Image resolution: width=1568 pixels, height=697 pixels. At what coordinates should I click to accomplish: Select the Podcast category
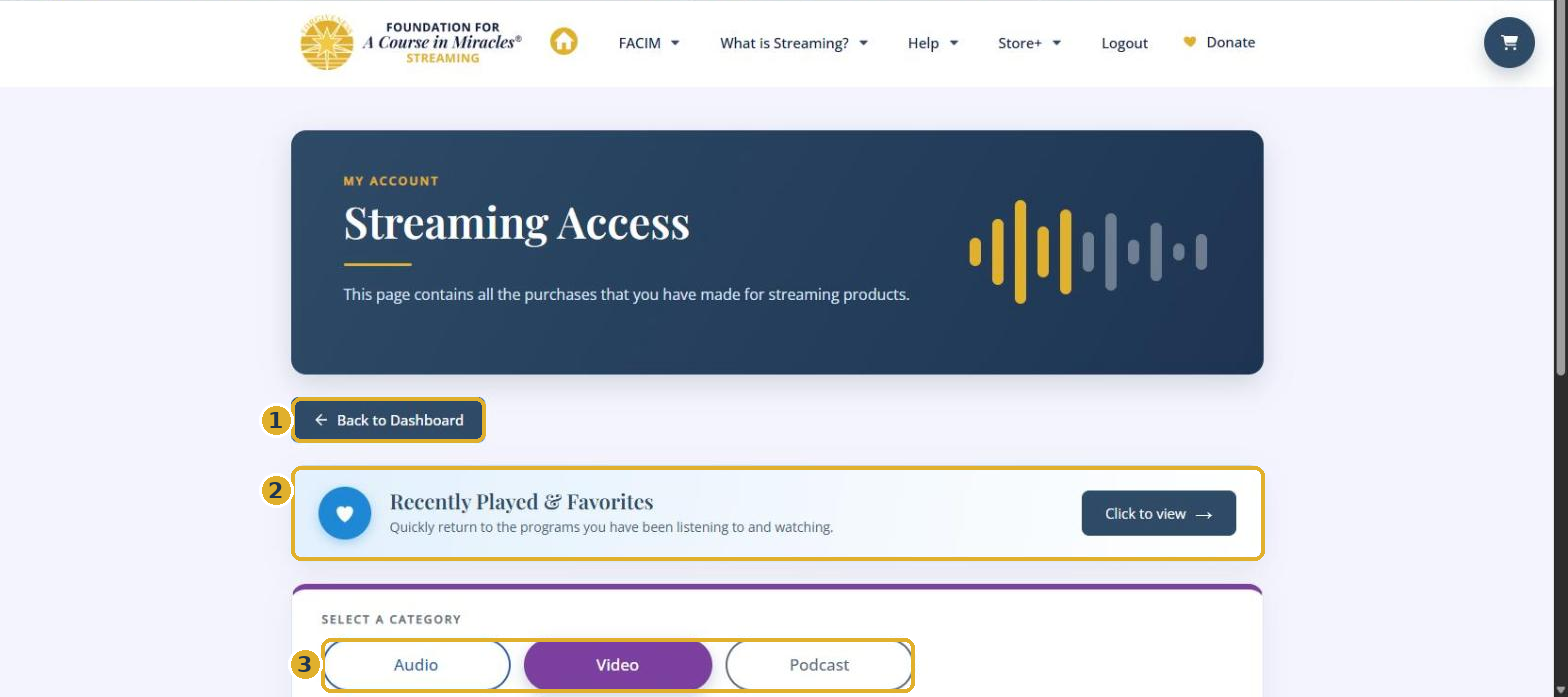(819, 665)
